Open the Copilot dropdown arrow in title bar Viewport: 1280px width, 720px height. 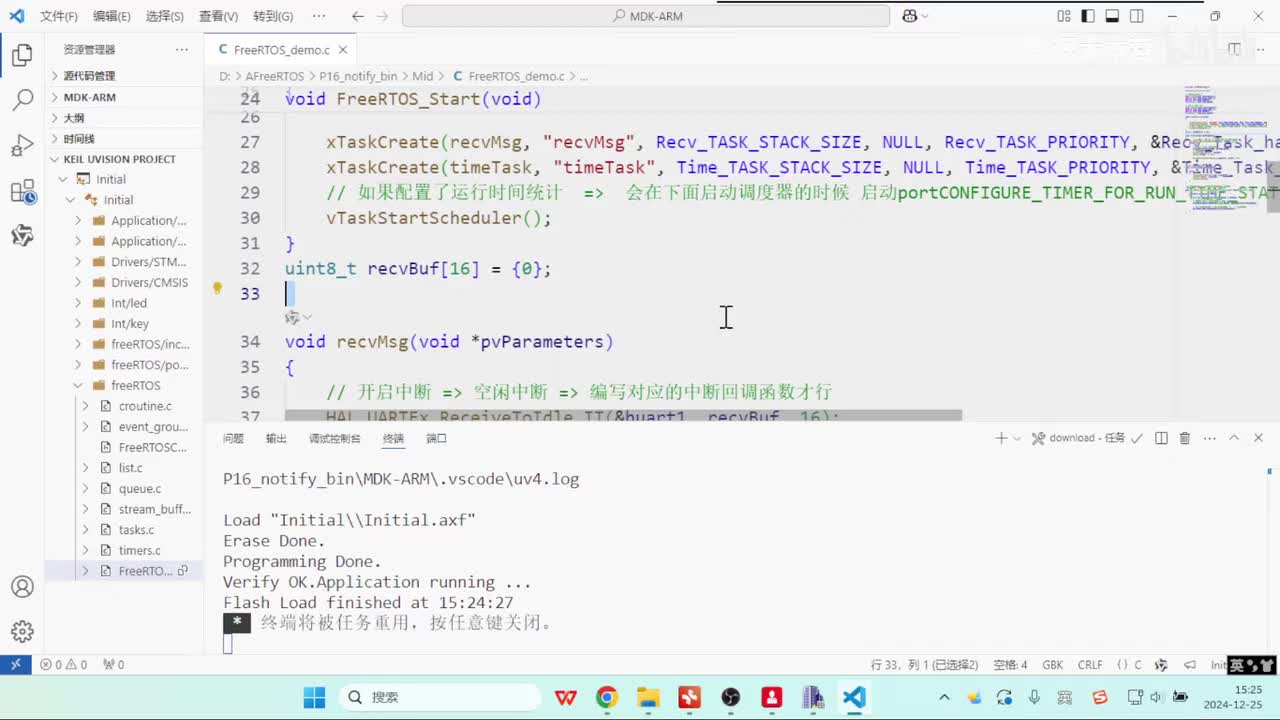(x=925, y=16)
